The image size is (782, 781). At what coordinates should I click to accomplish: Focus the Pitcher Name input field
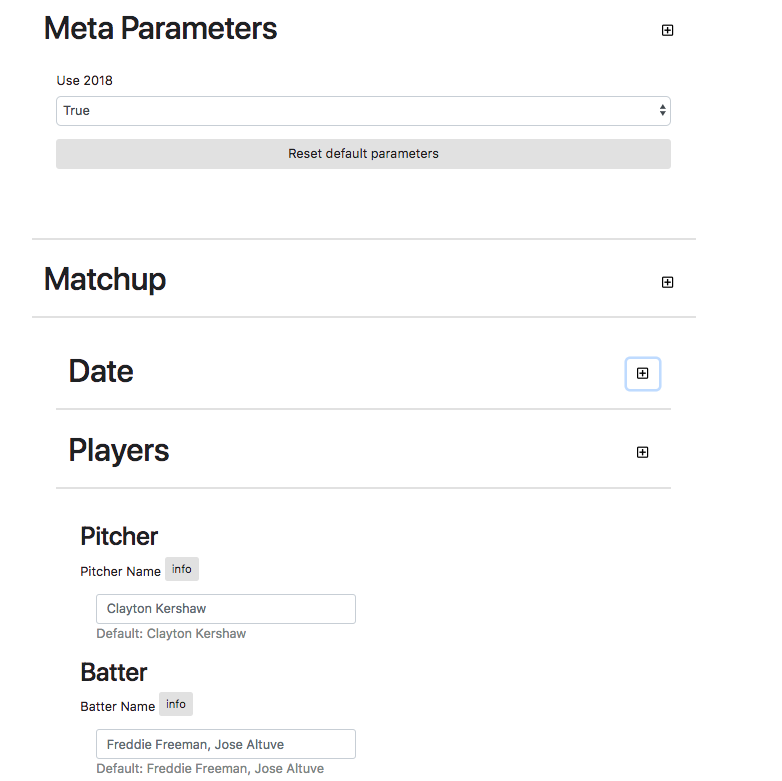(225, 609)
